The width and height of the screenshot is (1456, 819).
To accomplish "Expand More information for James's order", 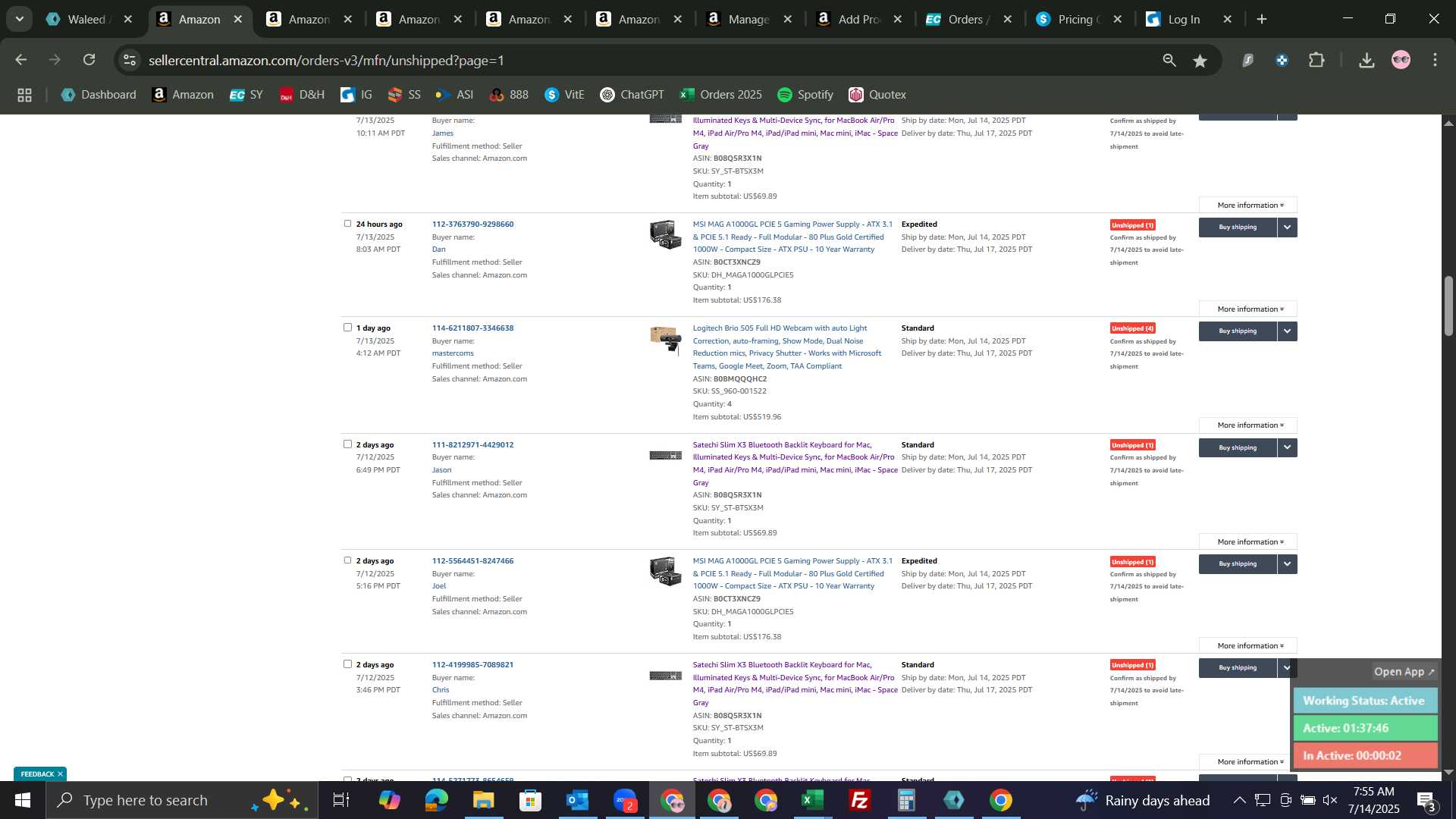I will click(1248, 206).
